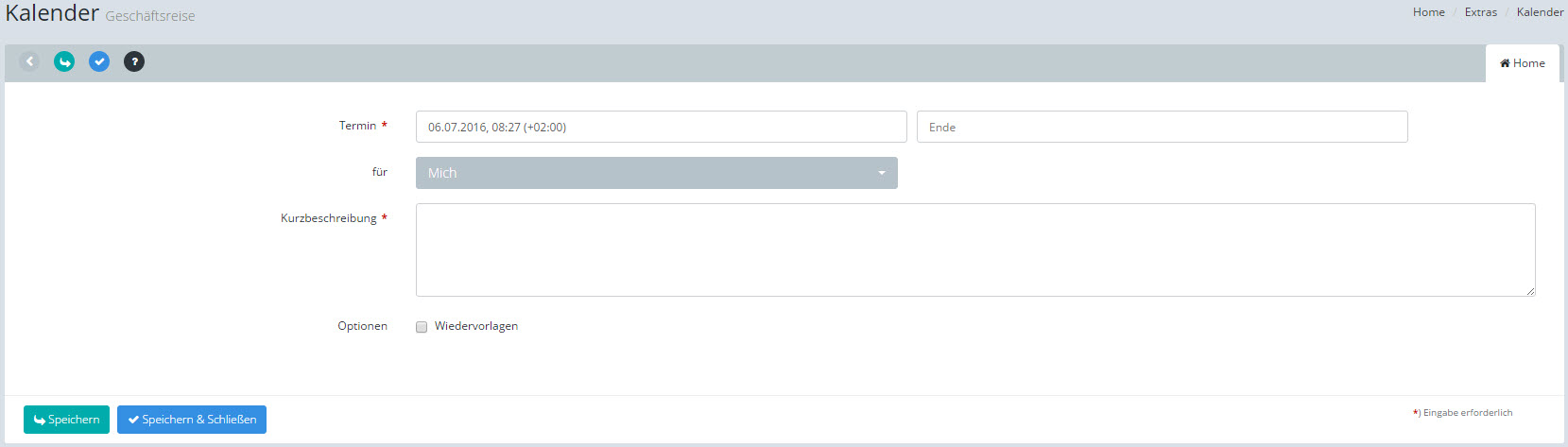Click the caret arrow of Mich dropdown
Screen dimensions: 1568x447
[882, 173]
